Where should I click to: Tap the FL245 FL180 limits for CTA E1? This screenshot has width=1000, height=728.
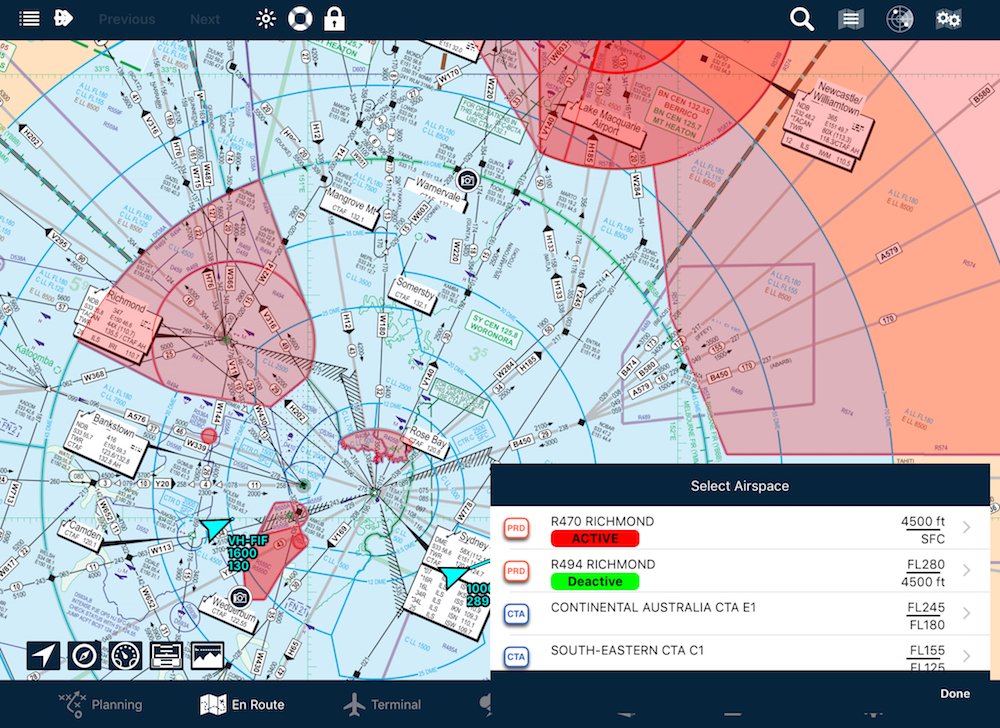coord(925,616)
